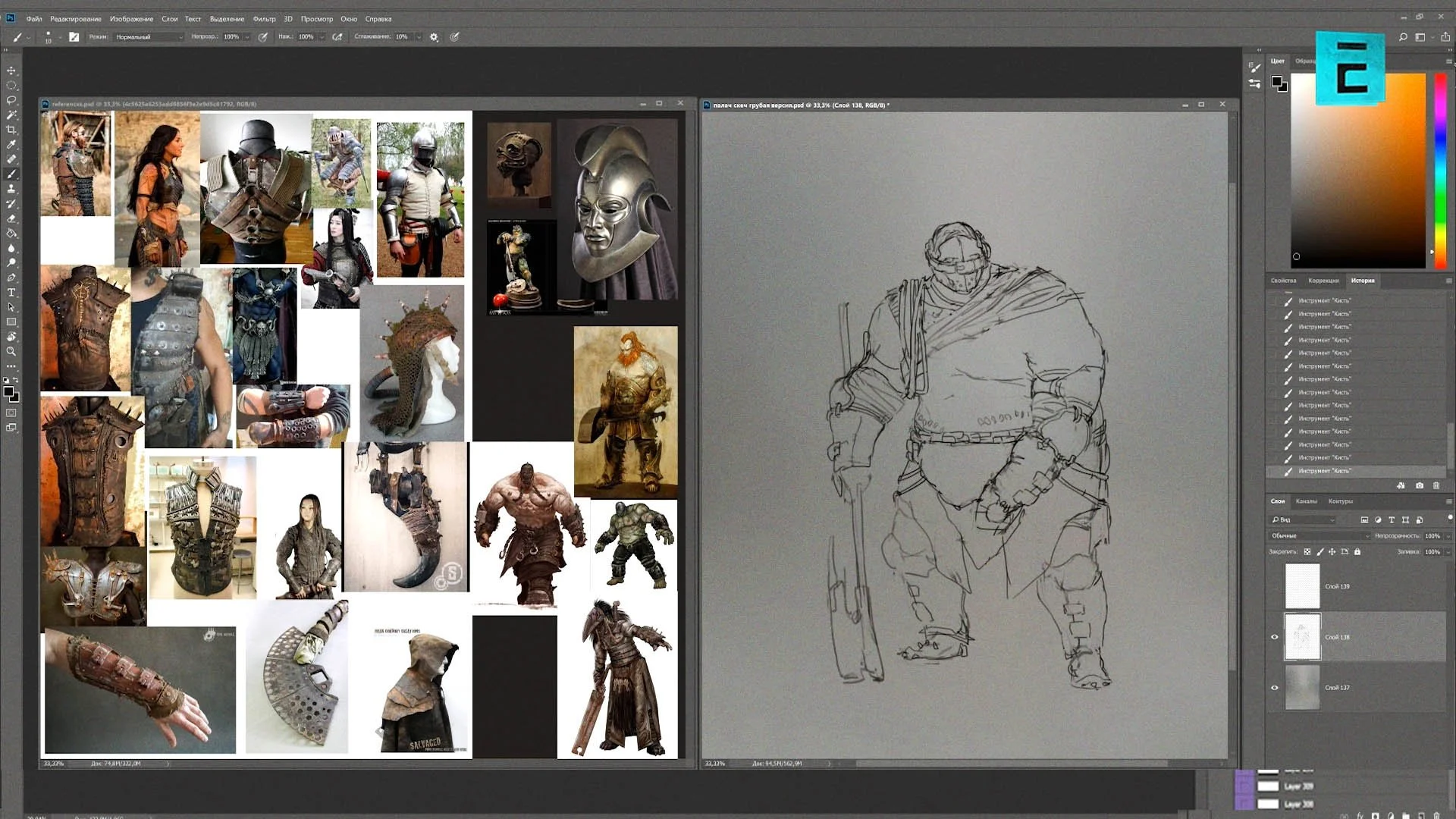1456x819 pixels.
Task: Switch to the Каналы tab
Action: 1306,501
